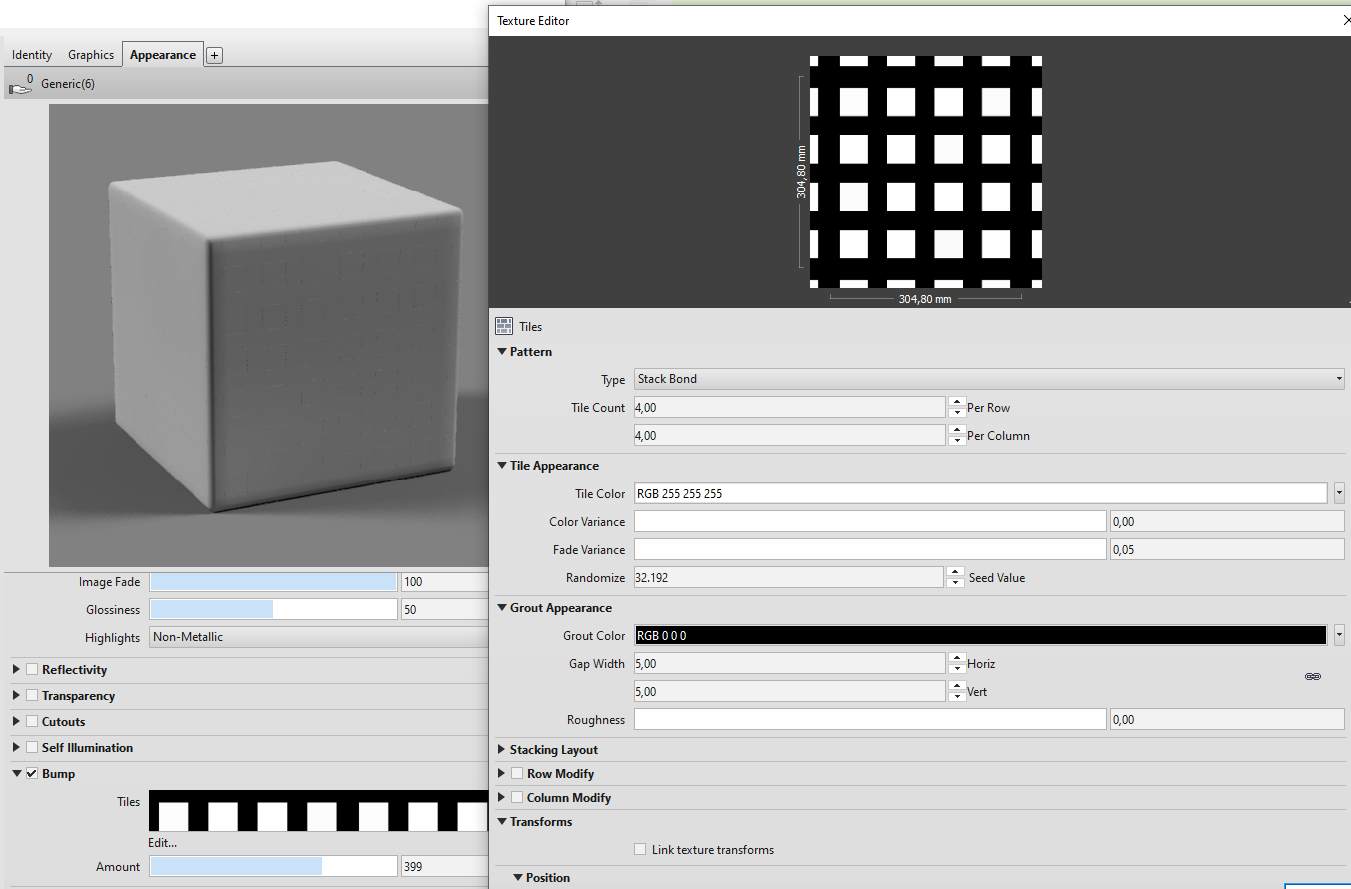Expand the Self Illumination section

16,748
